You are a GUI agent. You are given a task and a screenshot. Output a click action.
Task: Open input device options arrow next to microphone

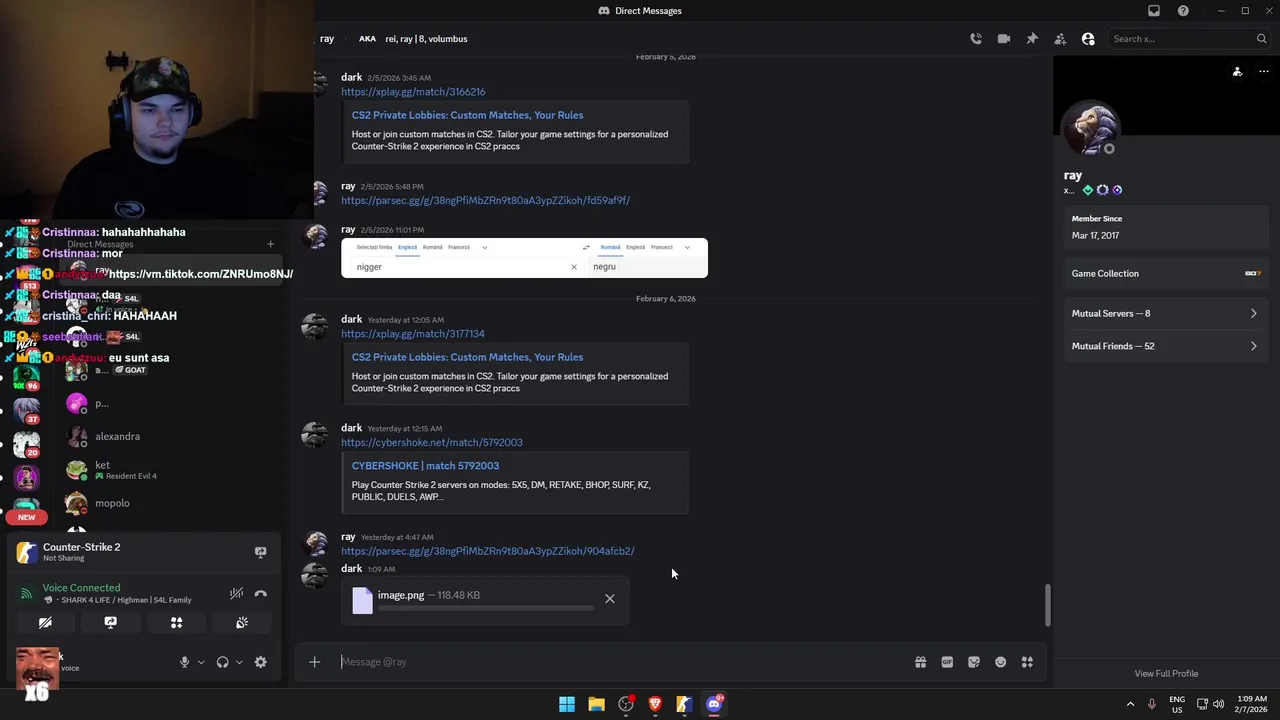click(201, 662)
